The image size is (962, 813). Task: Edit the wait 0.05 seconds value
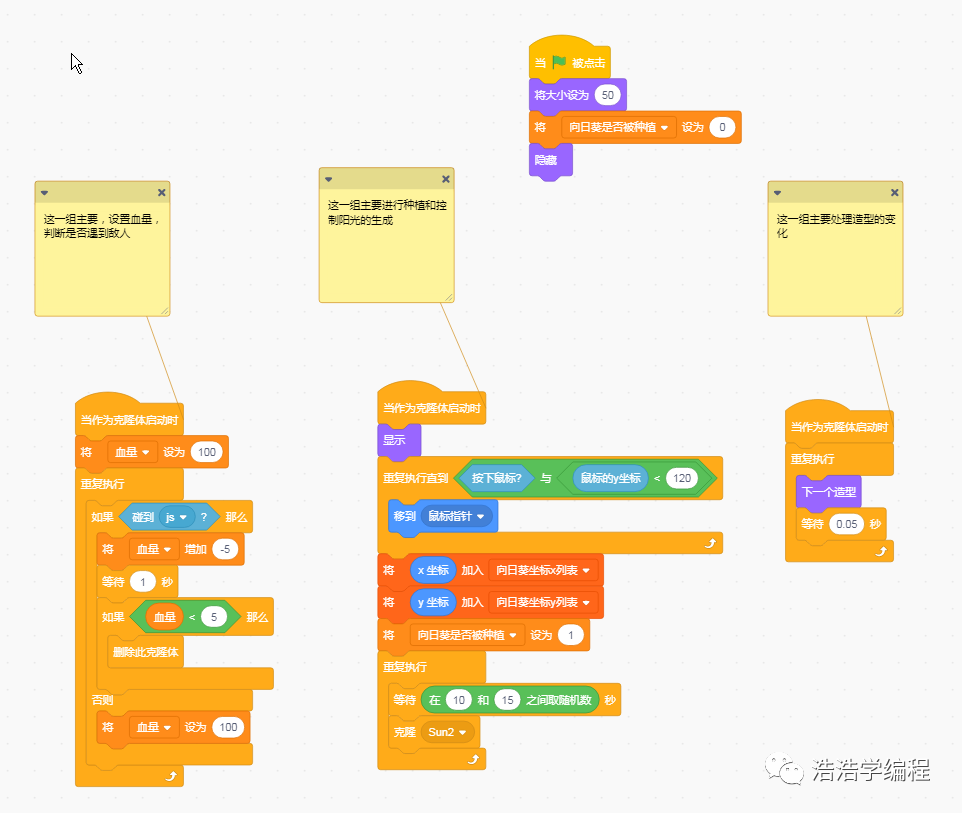point(847,524)
